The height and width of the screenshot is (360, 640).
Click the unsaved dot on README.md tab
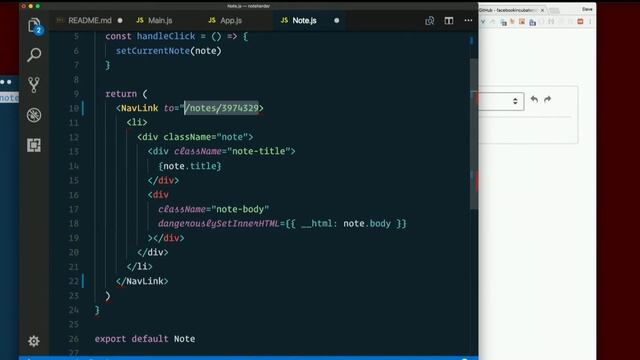(120, 20)
